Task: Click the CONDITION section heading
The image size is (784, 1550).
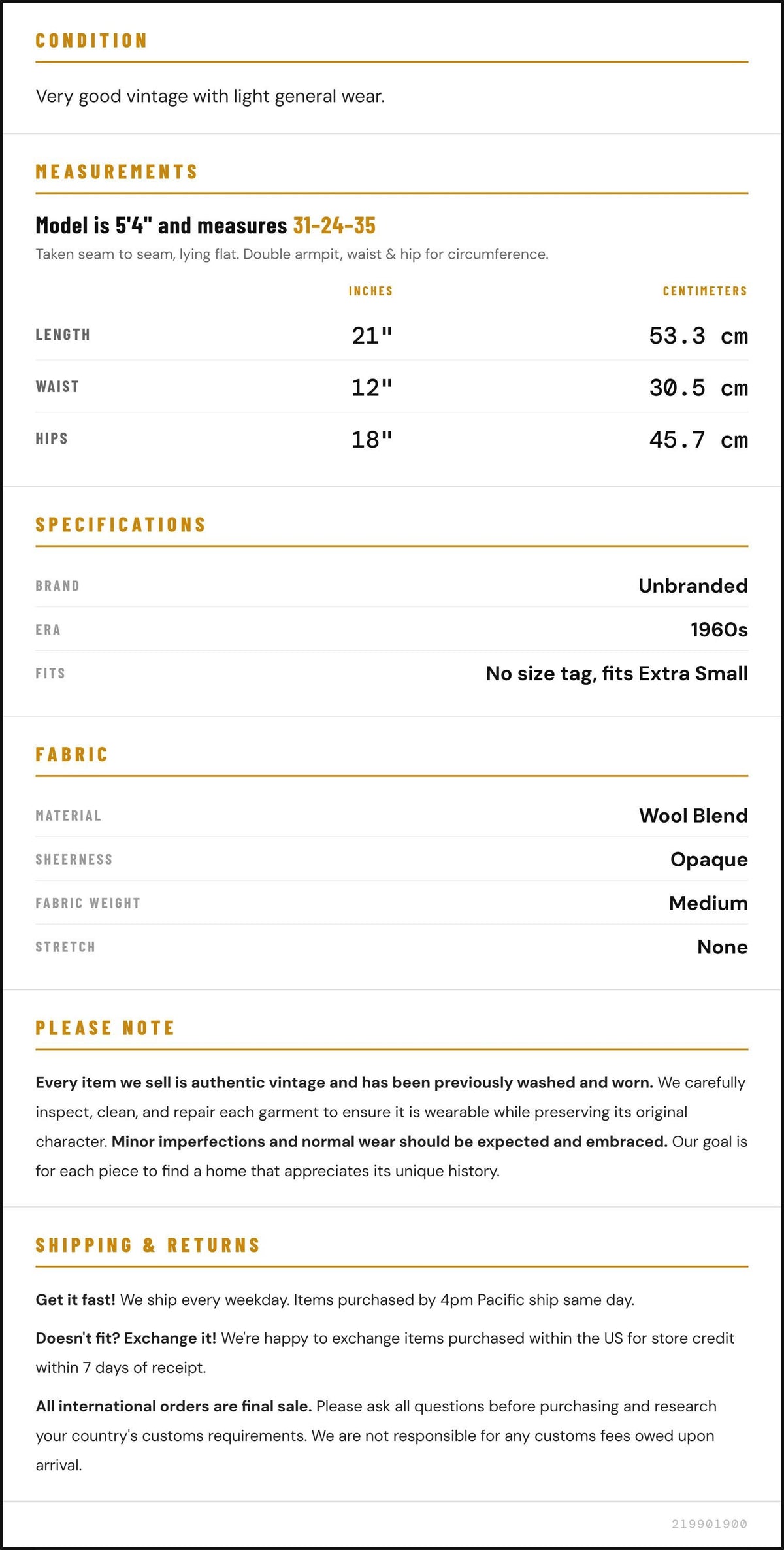Action: [91, 41]
